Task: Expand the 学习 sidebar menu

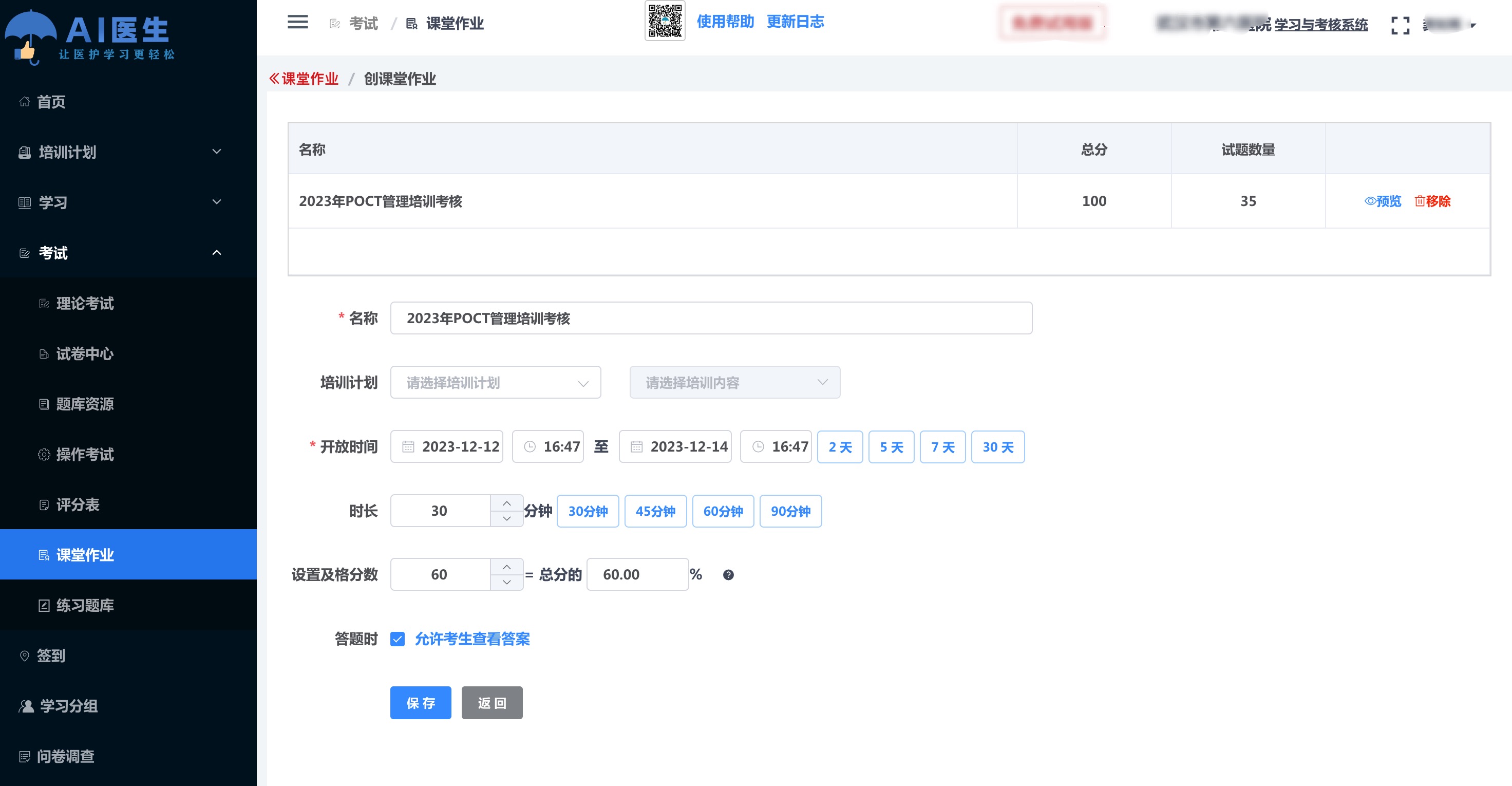Action: [128, 202]
